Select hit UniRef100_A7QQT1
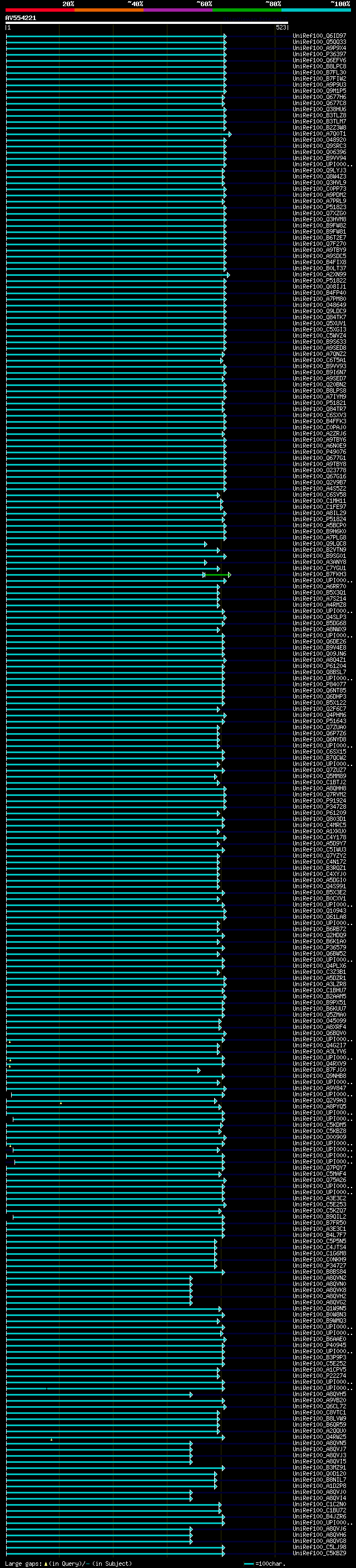 (x=319, y=134)
